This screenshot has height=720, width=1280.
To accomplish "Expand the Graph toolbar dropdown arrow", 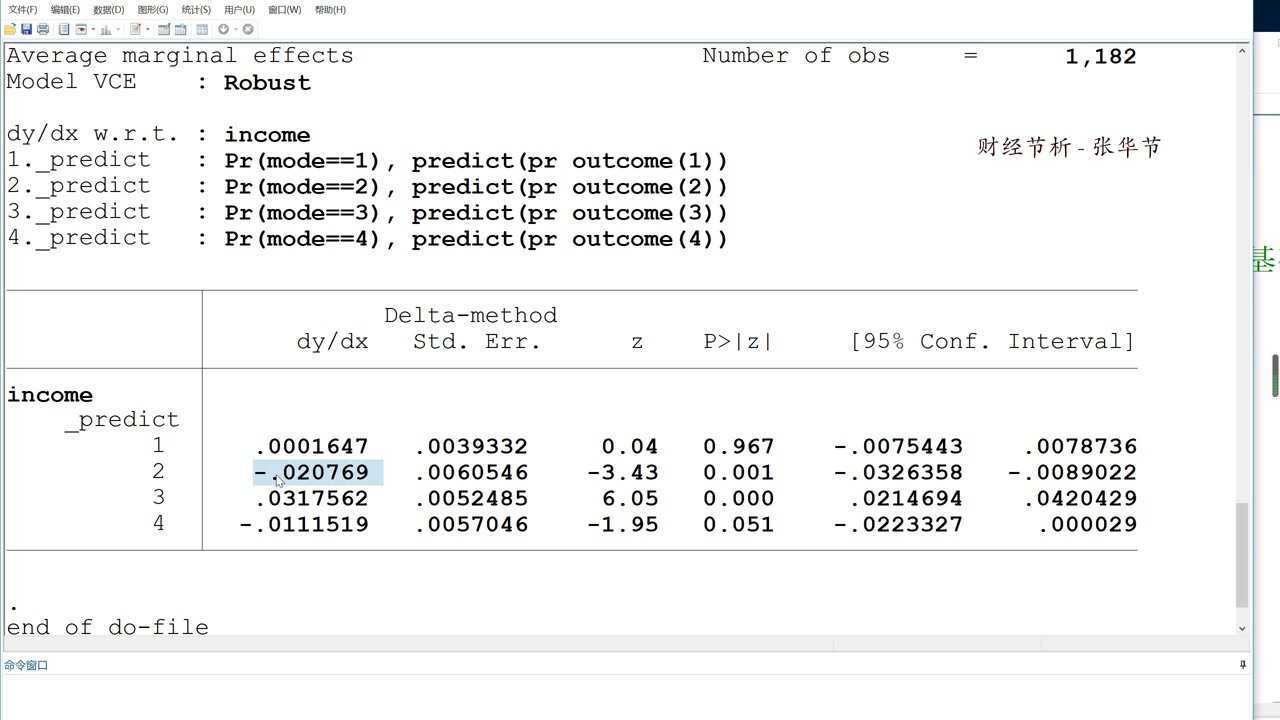I will click(119, 30).
